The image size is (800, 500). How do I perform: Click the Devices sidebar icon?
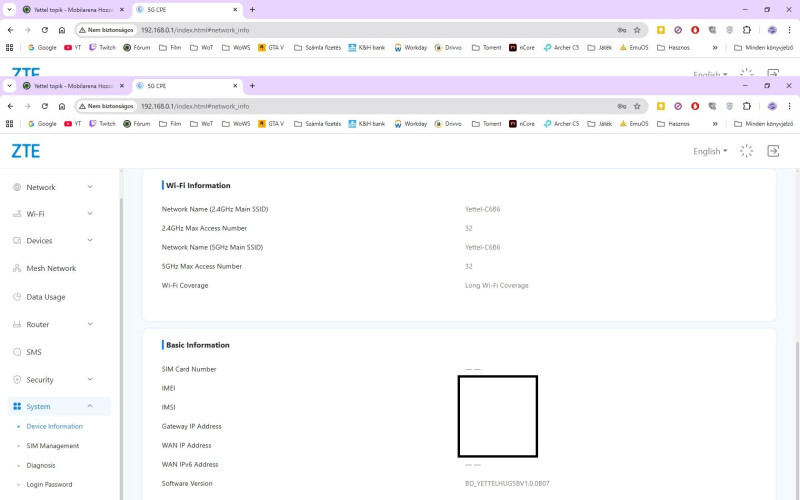click(17, 240)
